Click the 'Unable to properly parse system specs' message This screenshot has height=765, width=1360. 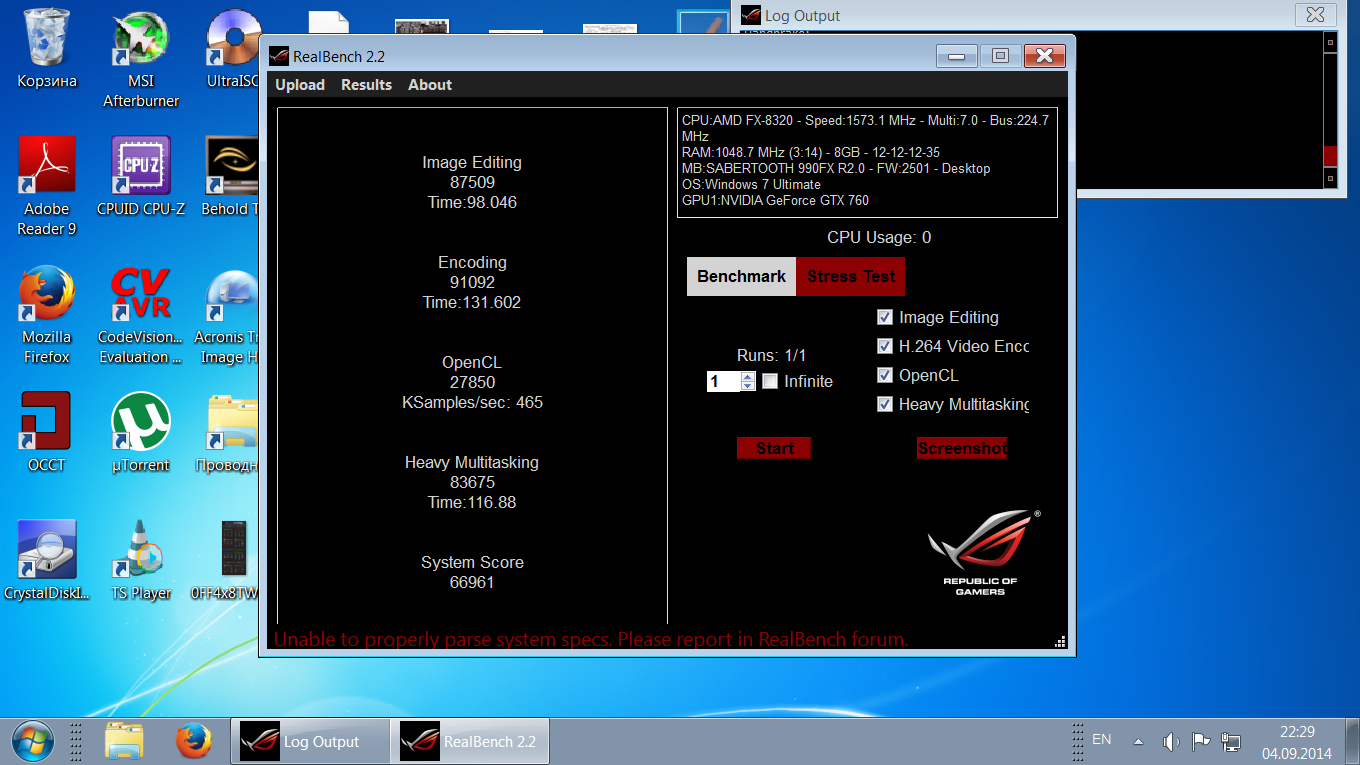(x=591, y=639)
